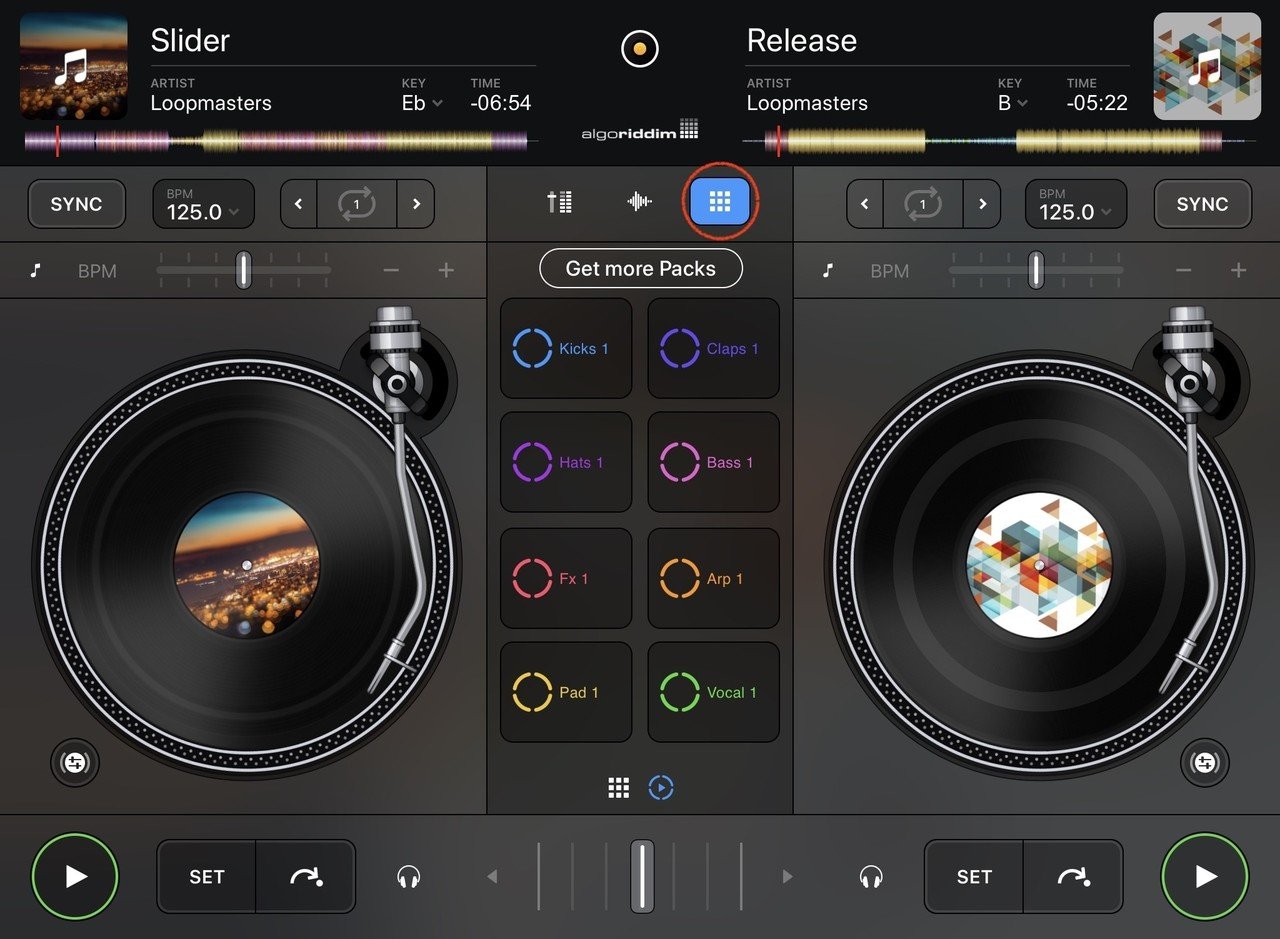
Task: Trigger the Fx 1 sample pad
Action: (566, 578)
